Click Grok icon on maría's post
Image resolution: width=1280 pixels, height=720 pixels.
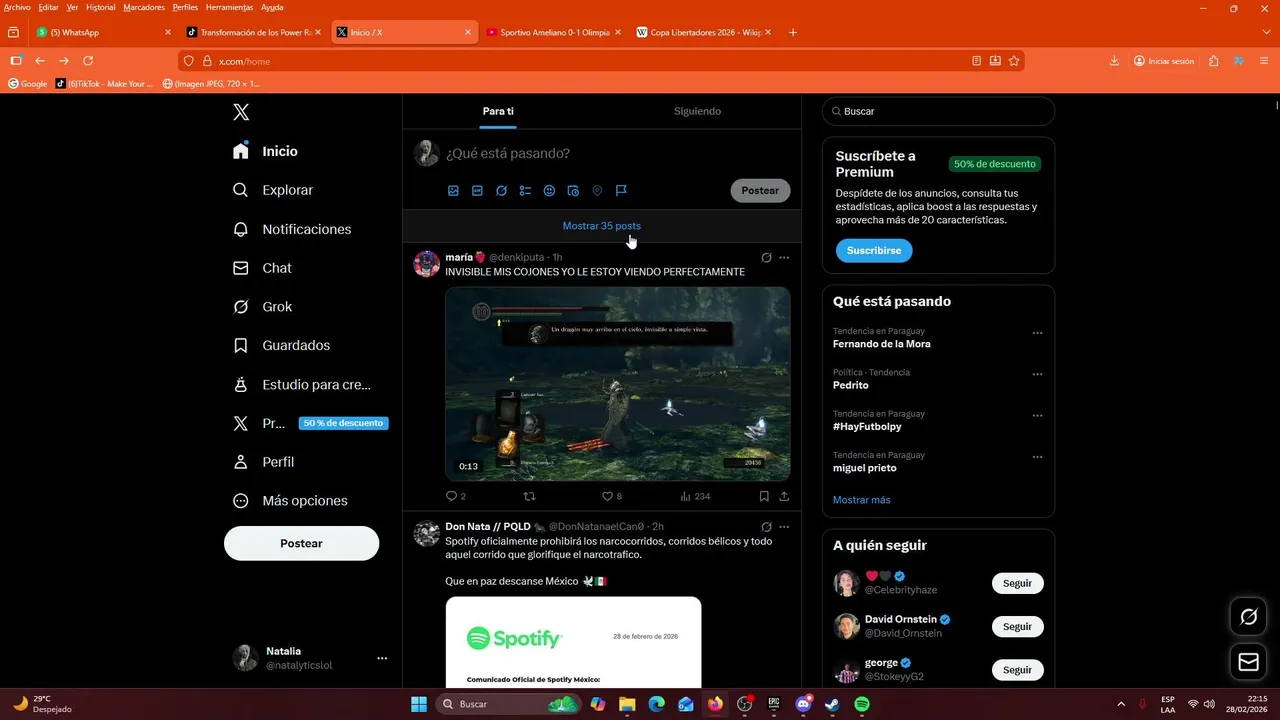[766, 257]
